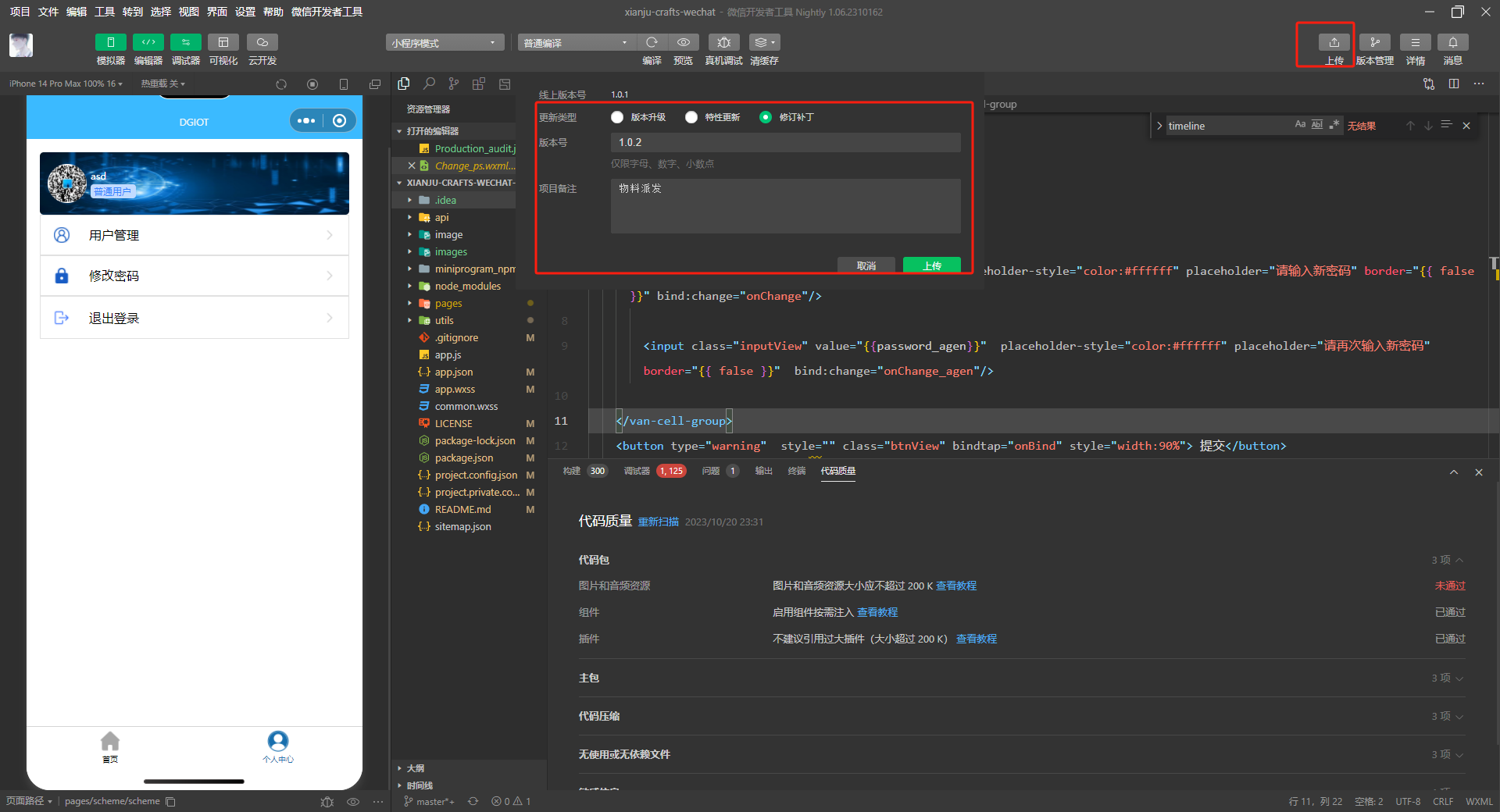Viewport: 1500px width, 812px height.
Task: Click the Home (首页) tab icon
Action: (110, 741)
